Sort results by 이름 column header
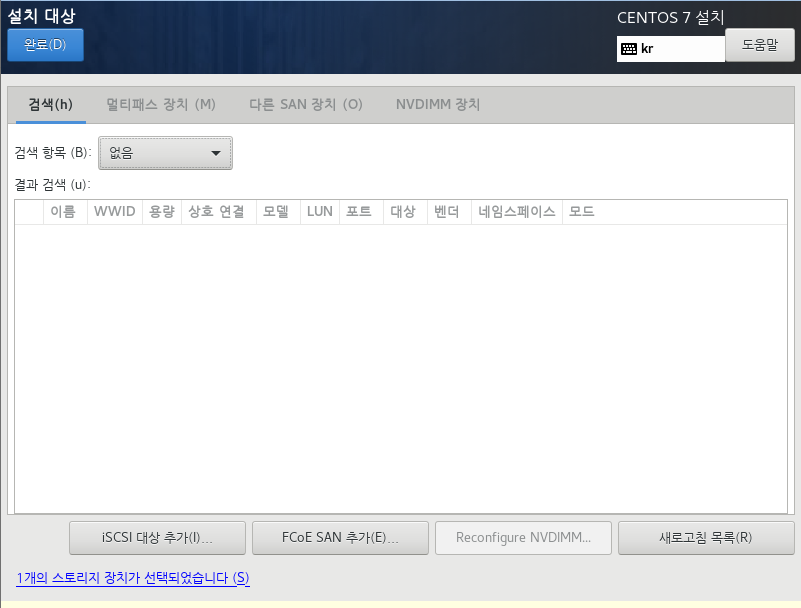Viewport: 801px width, 608px height. click(65, 212)
